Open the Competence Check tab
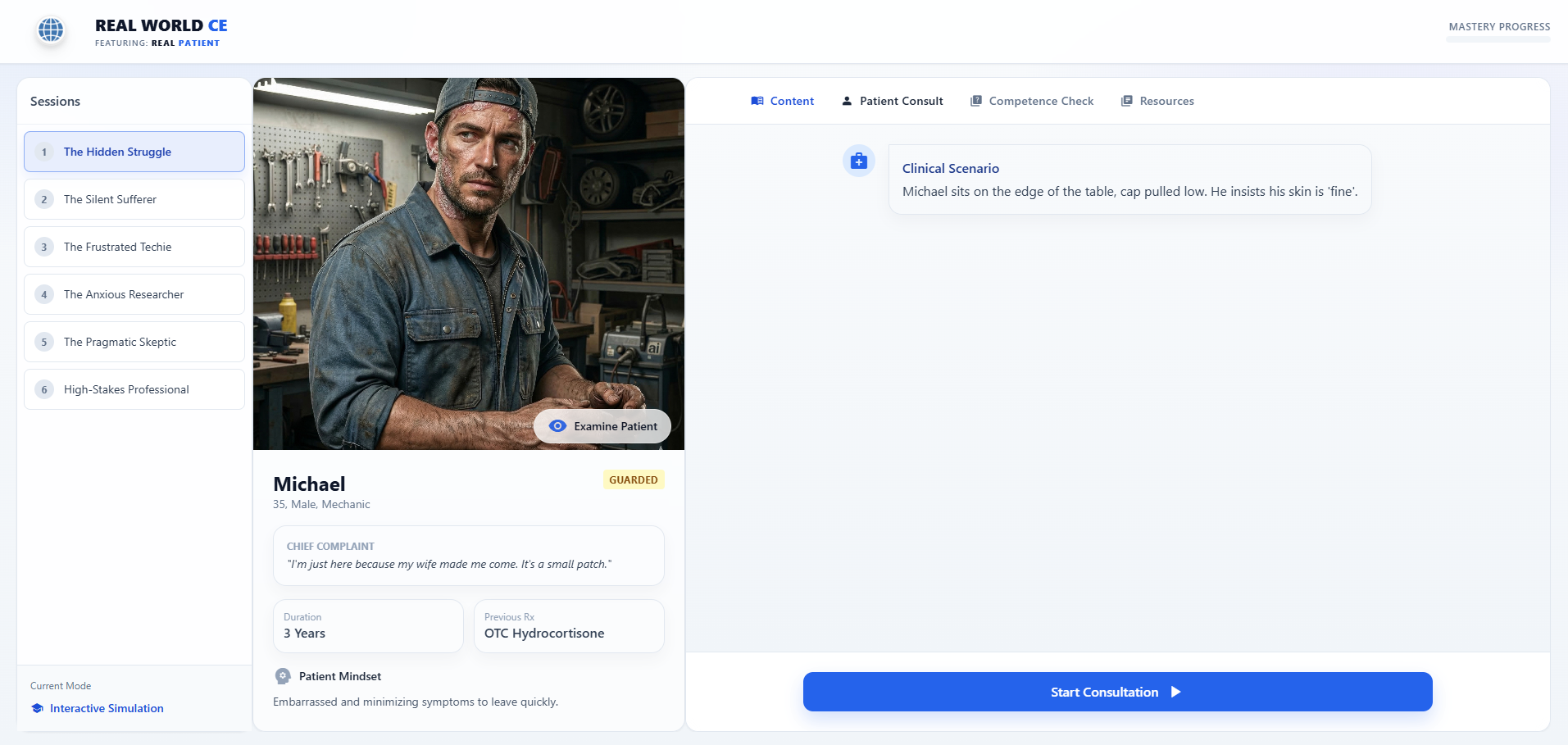1568x745 pixels. pyautogui.click(x=1032, y=101)
